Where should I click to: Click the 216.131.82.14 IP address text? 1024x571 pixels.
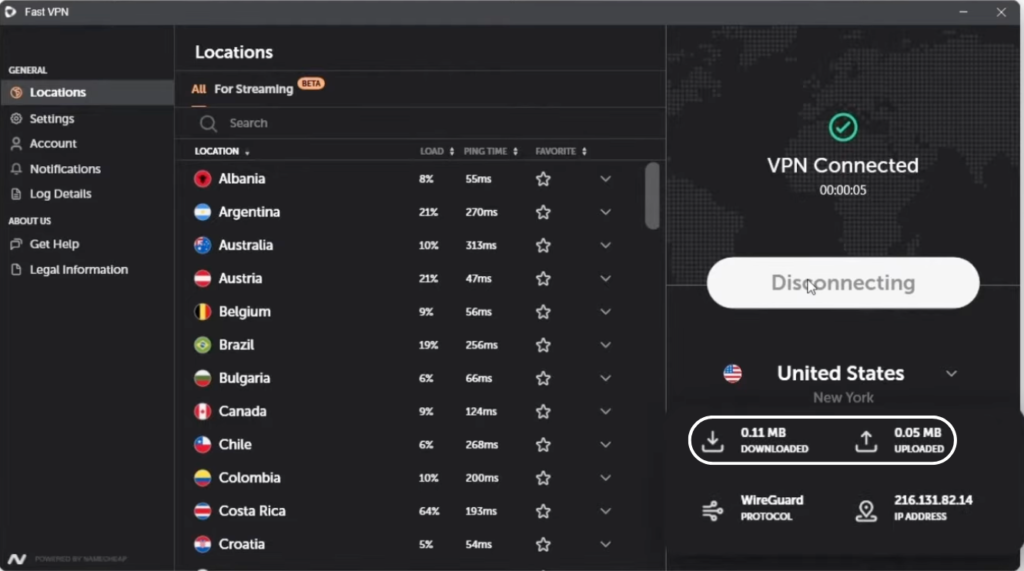933,500
